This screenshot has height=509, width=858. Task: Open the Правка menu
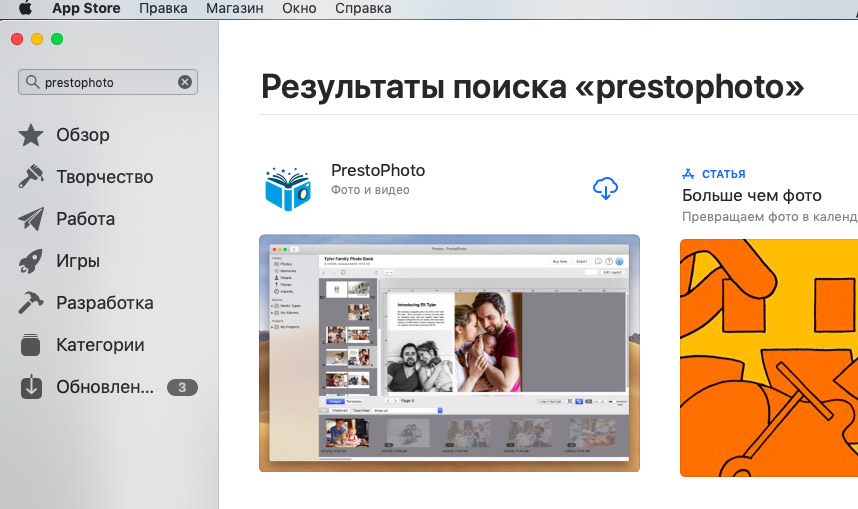click(x=163, y=8)
